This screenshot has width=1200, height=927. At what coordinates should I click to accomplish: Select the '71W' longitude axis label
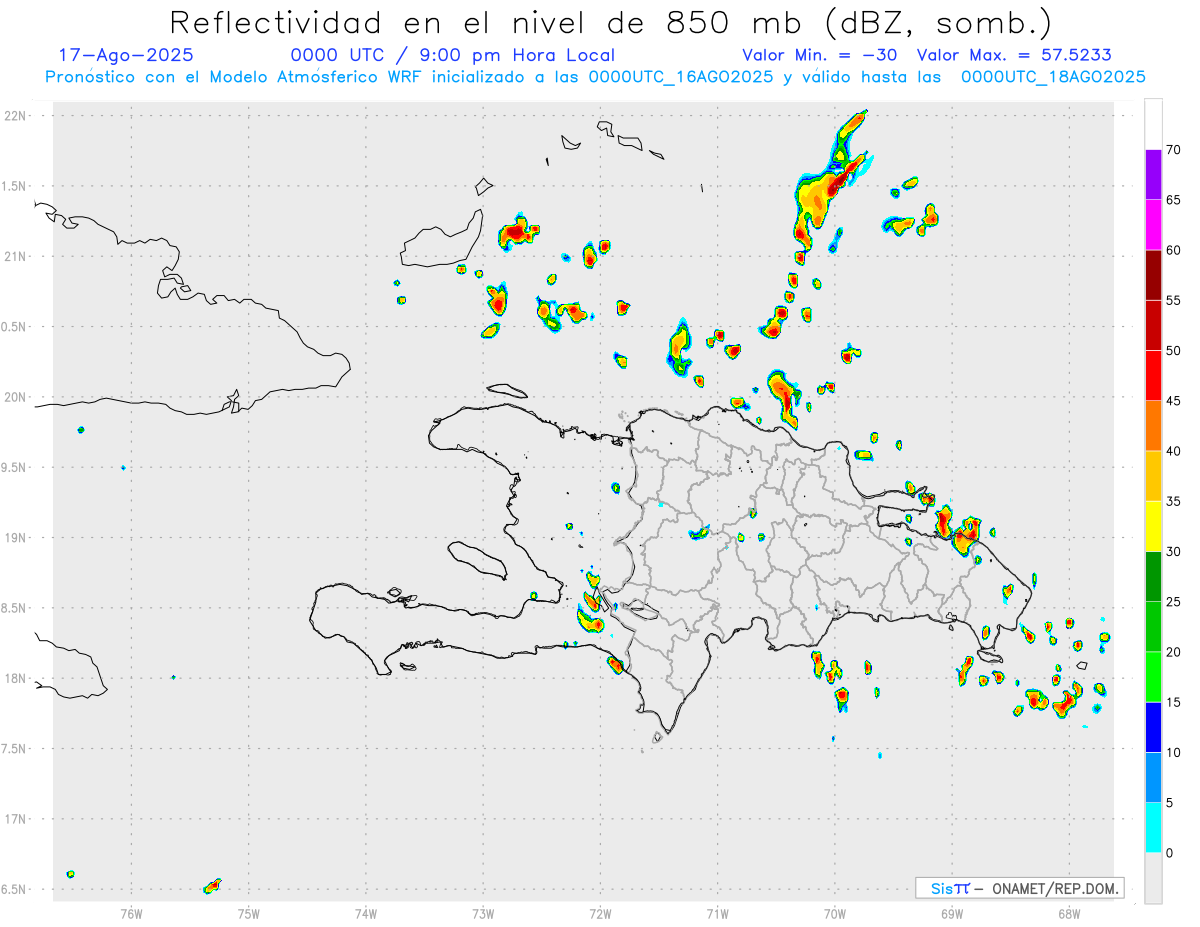coord(717,914)
